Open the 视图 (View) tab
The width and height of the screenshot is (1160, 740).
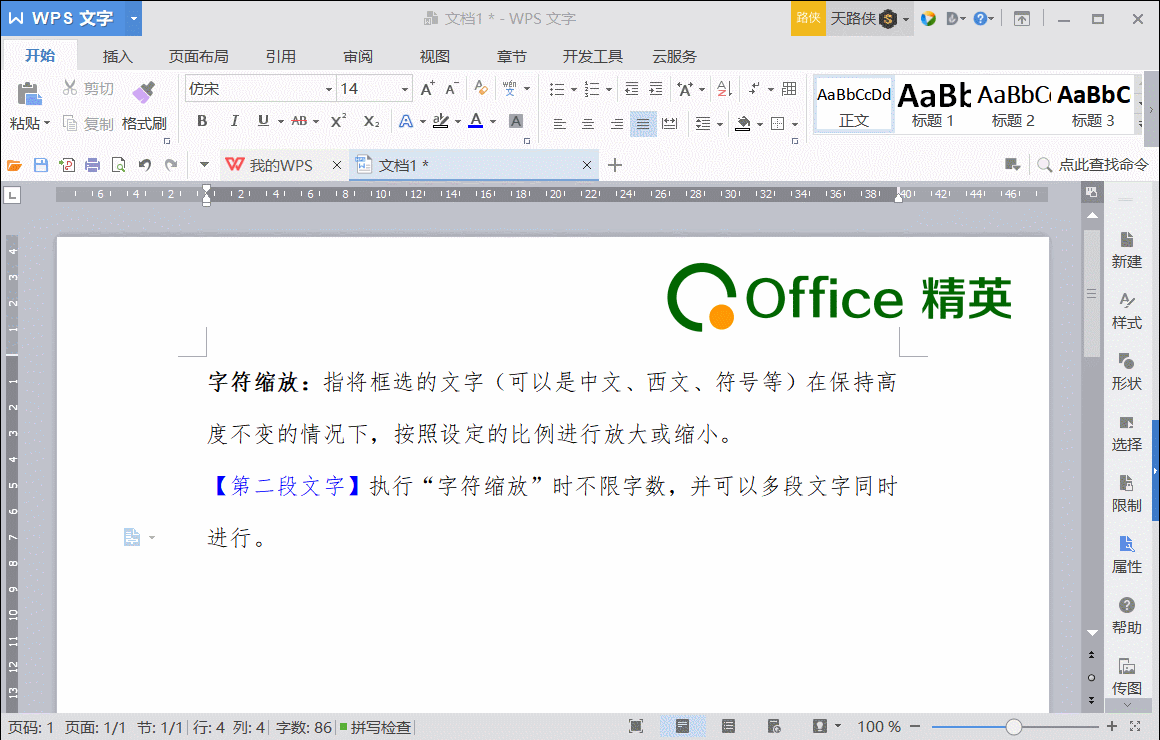click(x=435, y=56)
